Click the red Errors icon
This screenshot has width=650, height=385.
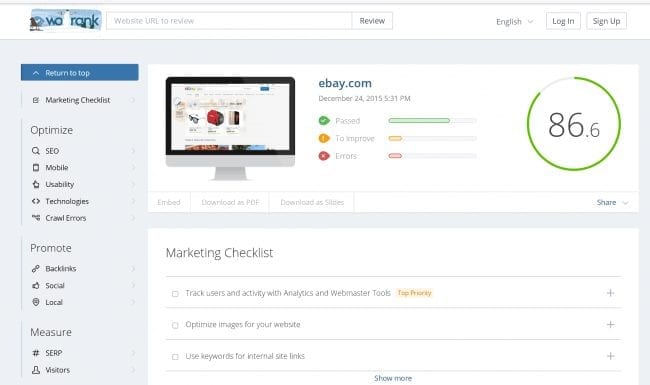(x=324, y=156)
